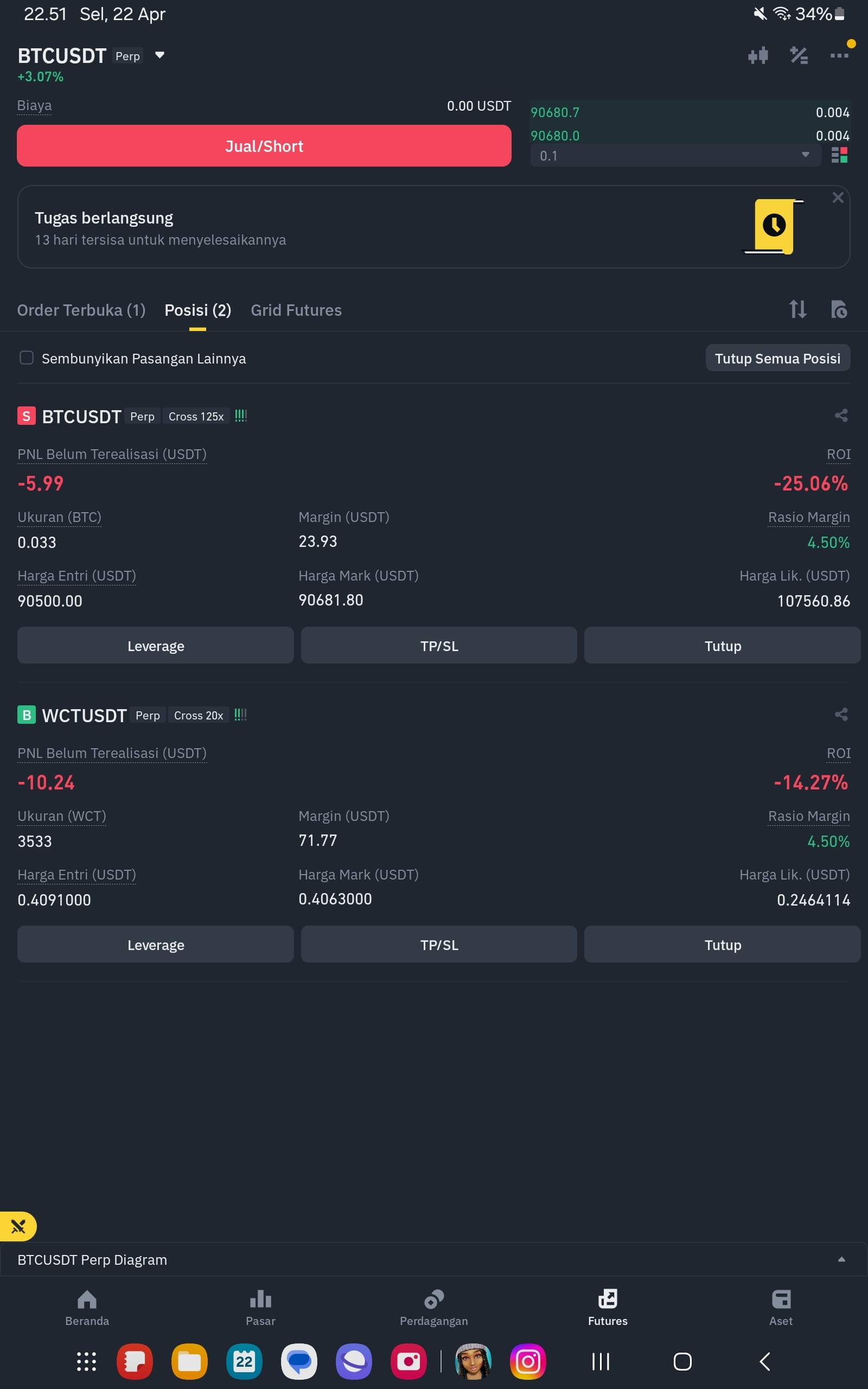Set TP/SL for the BTCUSDT position
This screenshot has width=868, height=1389.
pos(439,646)
